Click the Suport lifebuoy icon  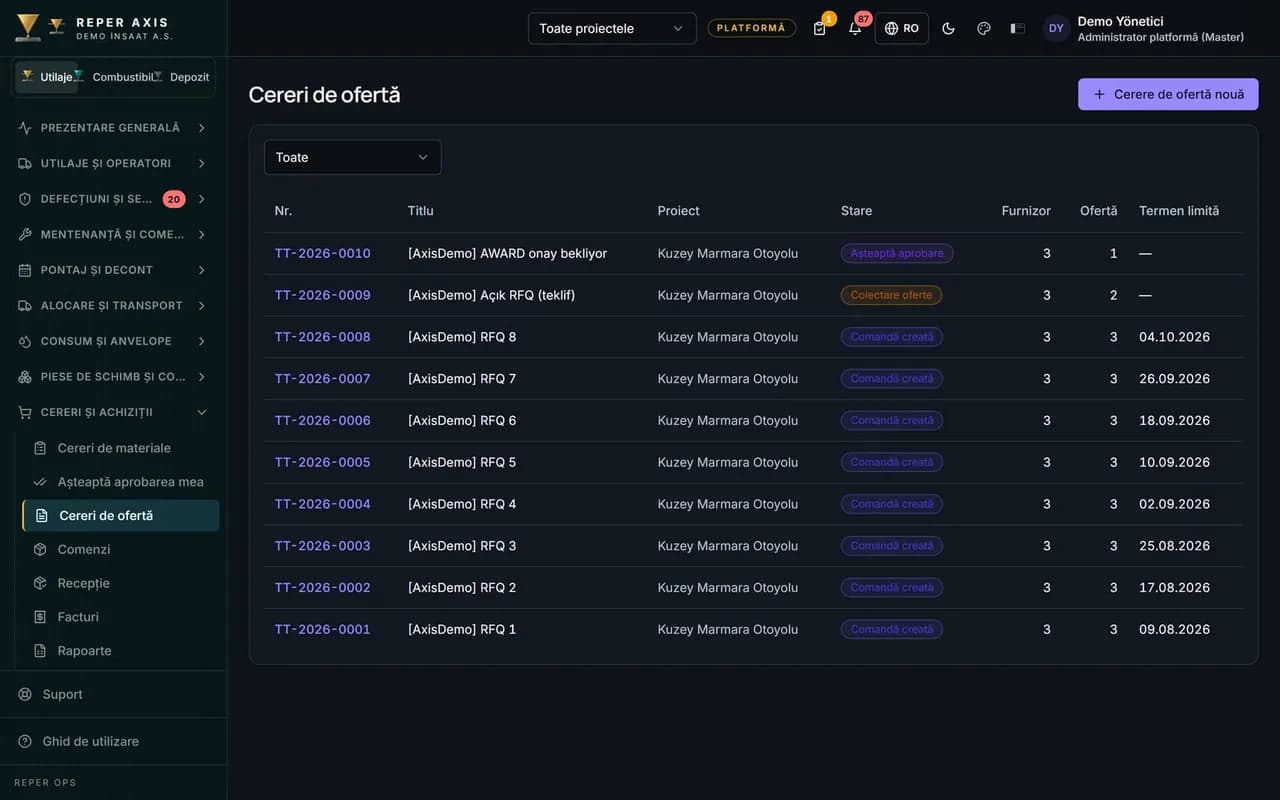(x=25, y=694)
